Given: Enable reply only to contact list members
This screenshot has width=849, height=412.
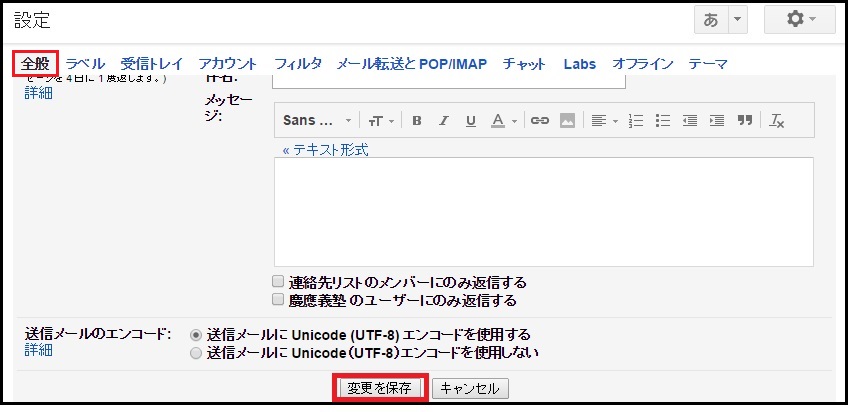Looking at the screenshot, I should (x=278, y=282).
